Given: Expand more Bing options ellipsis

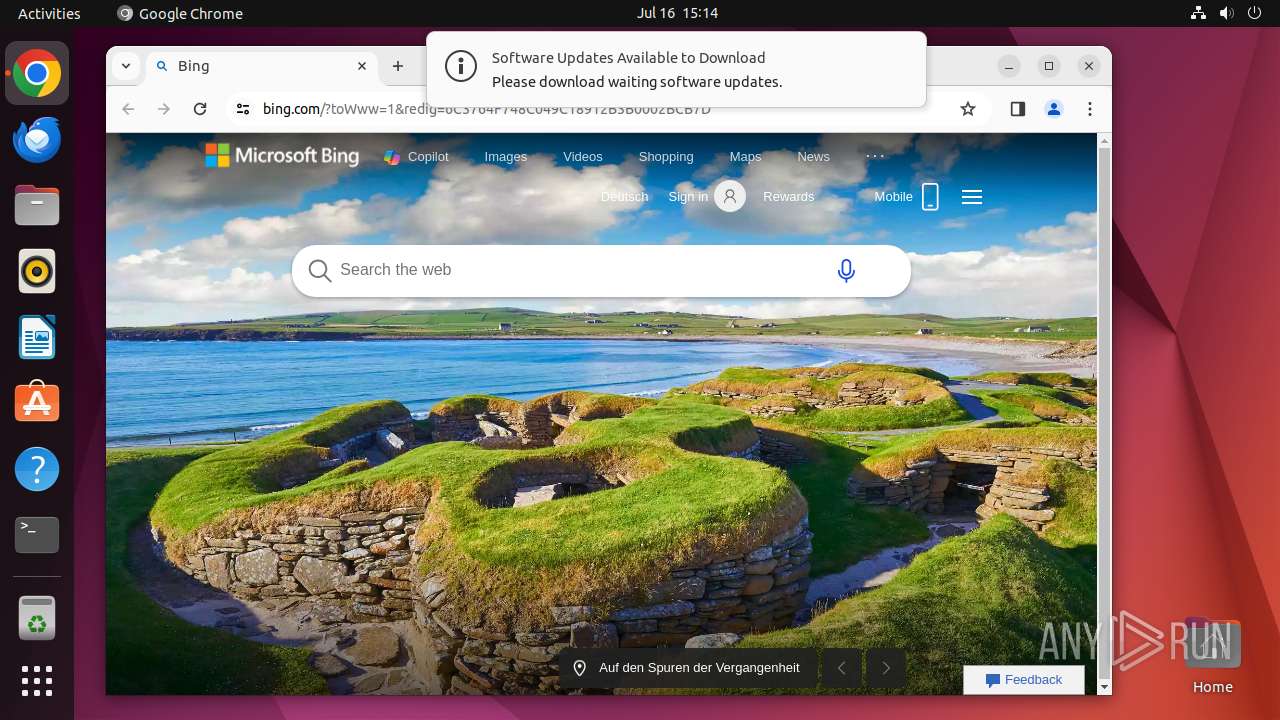Looking at the screenshot, I should (875, 156).
